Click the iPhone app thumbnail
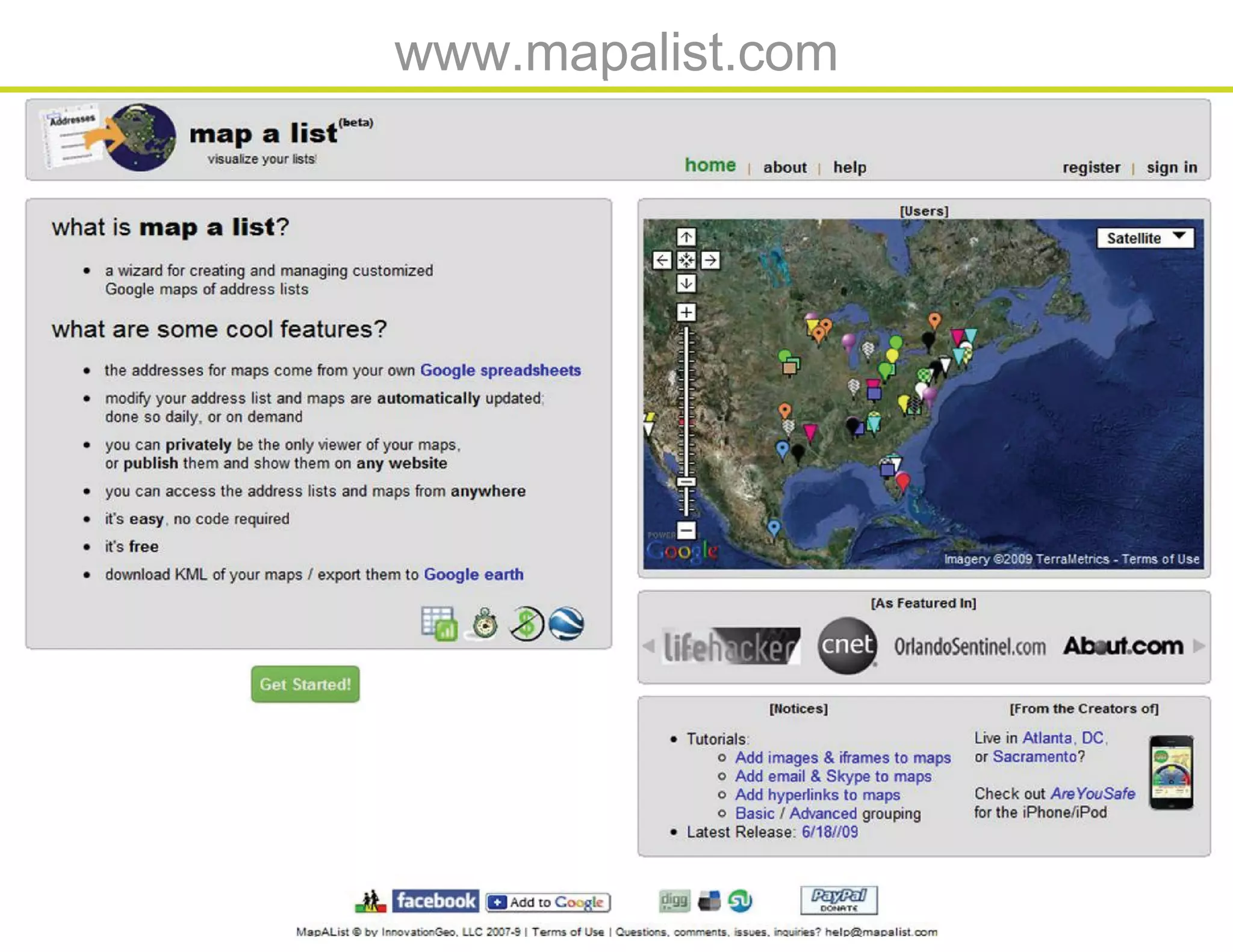 click(x=1171, y=773)
